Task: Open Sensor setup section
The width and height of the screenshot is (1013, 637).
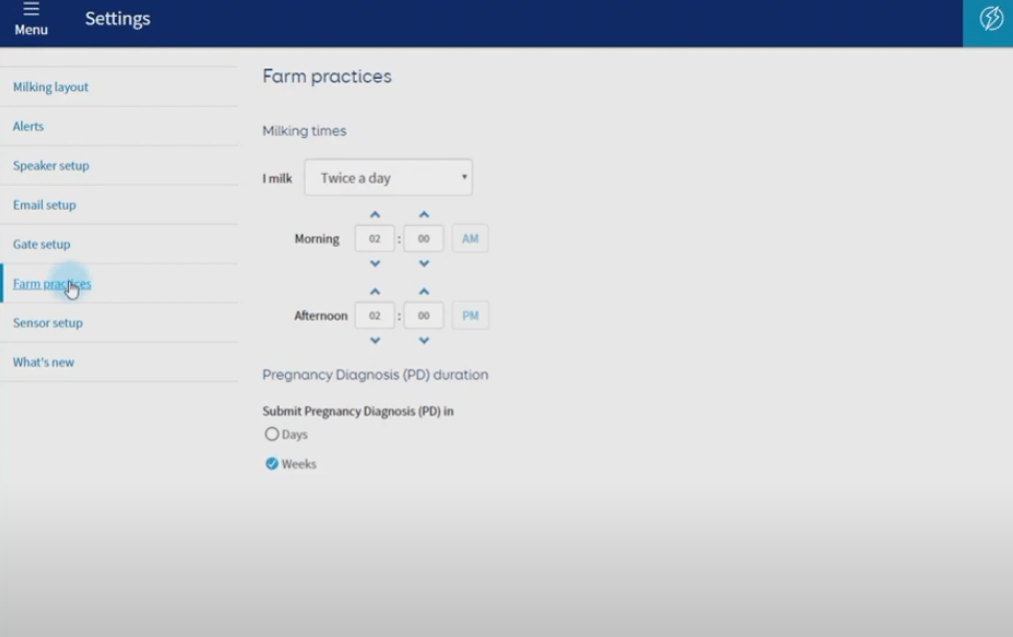Action: [x=48, y=323]
